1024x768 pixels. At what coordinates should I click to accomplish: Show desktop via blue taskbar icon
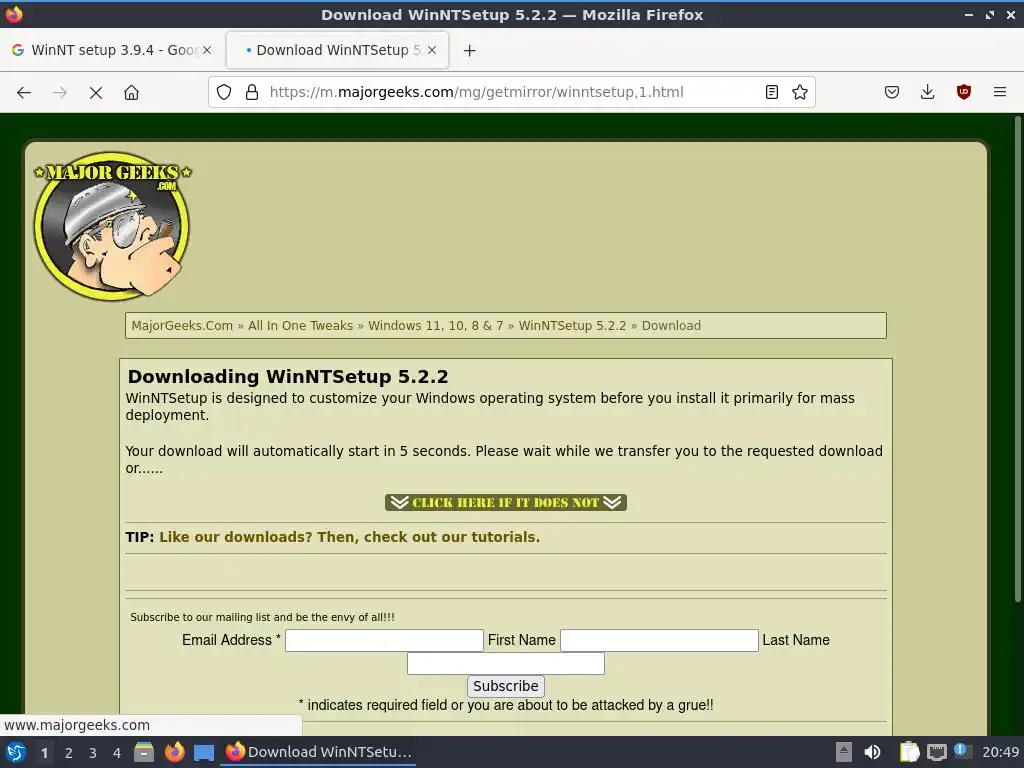[x=204, y=752]
